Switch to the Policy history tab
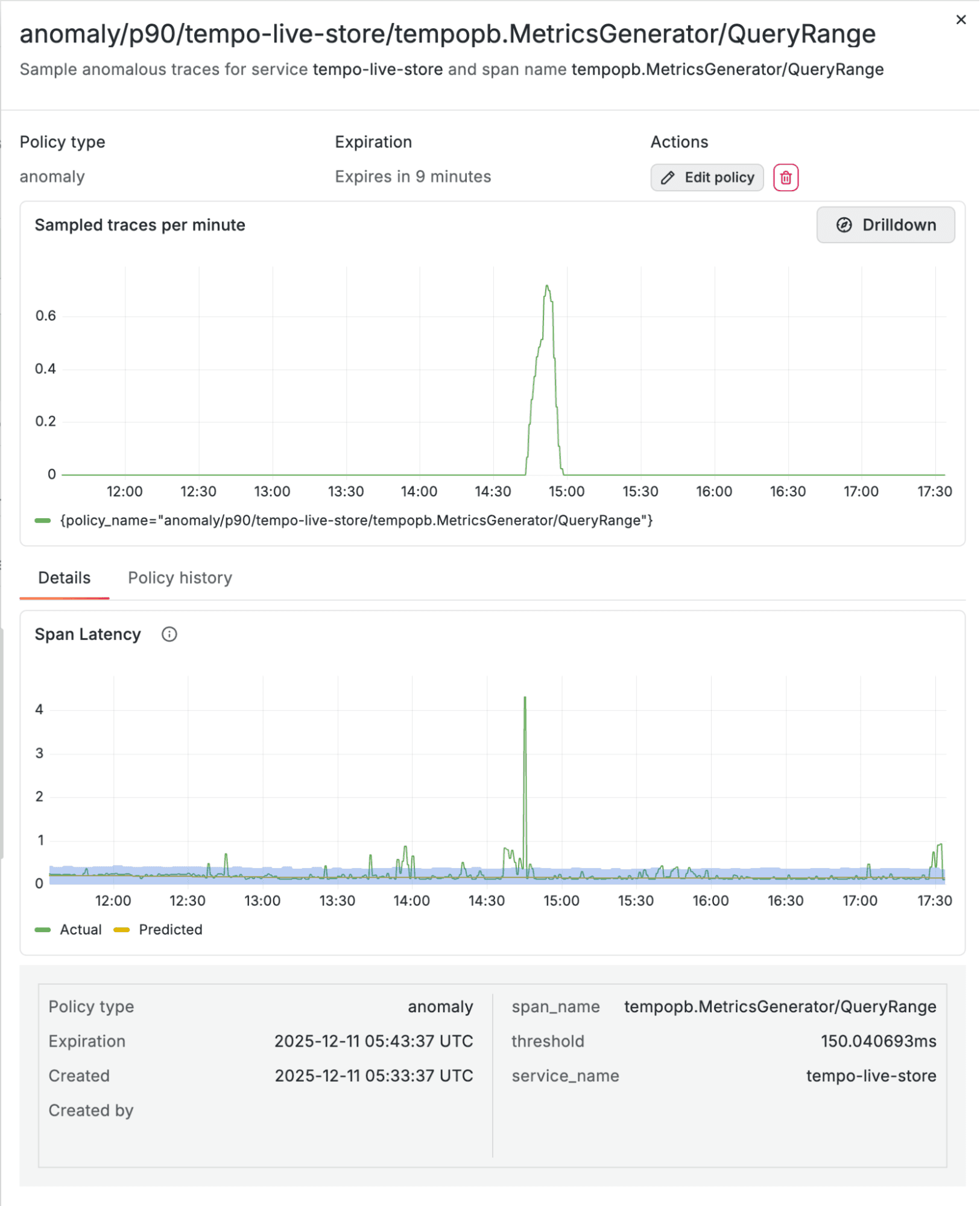 coord(179,577)
